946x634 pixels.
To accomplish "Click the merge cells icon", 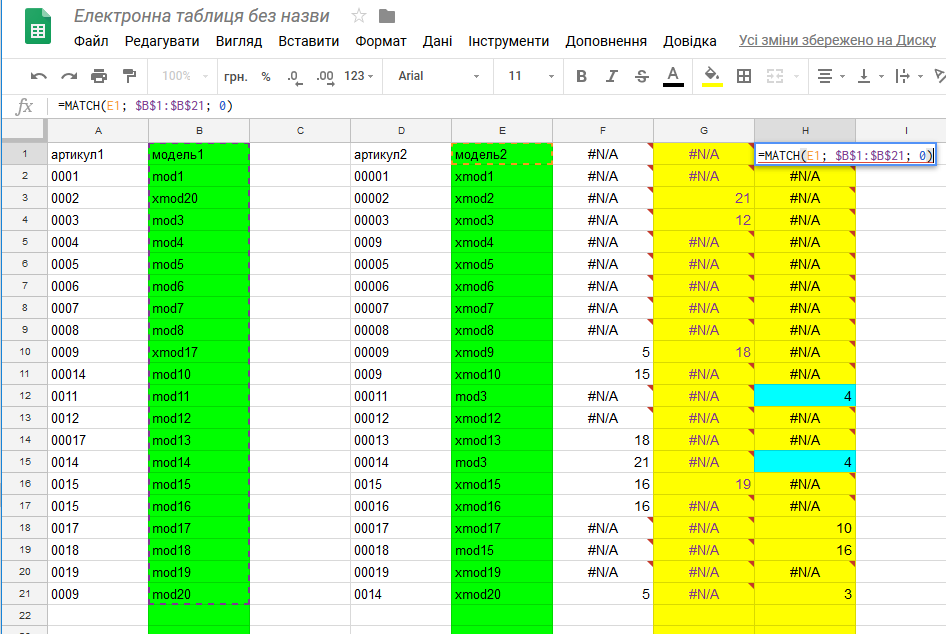I will point(775,76).
